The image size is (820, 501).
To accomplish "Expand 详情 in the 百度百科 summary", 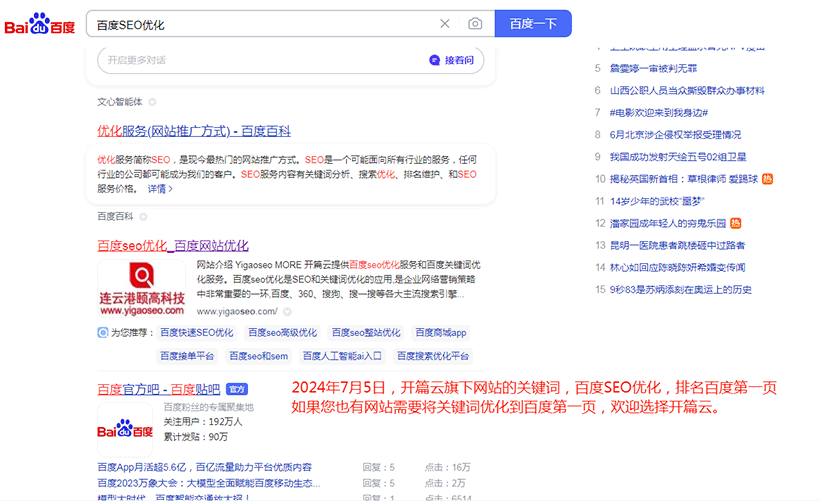I will [x=160, y=188].
